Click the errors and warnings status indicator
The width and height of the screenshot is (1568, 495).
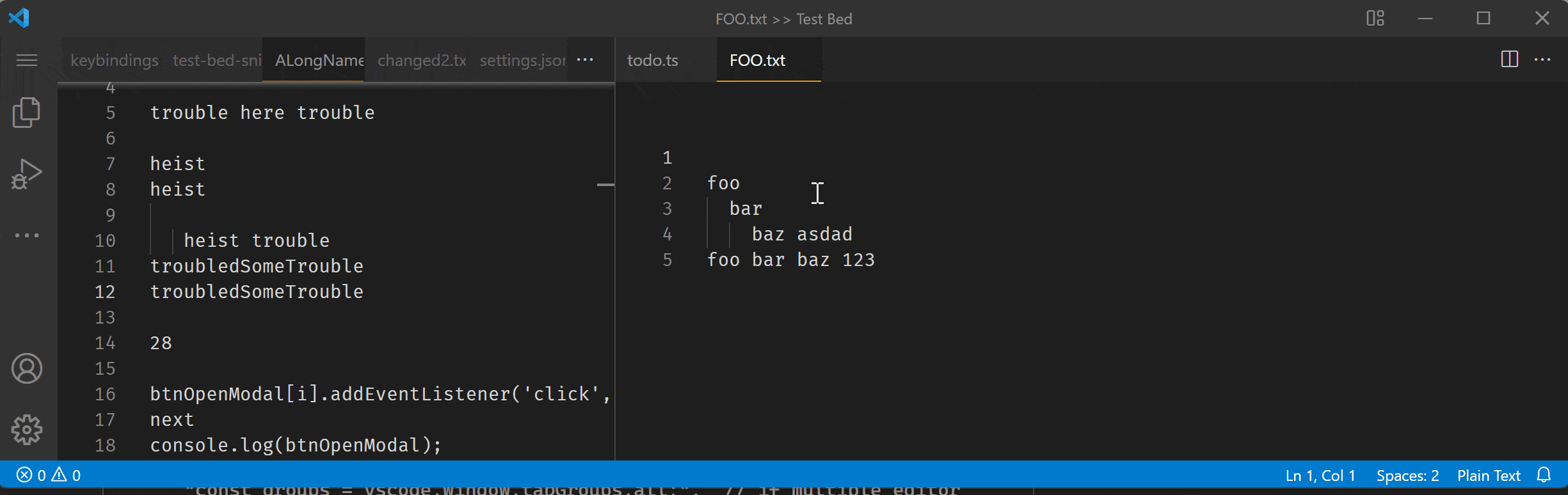click(x=49, y=475)
